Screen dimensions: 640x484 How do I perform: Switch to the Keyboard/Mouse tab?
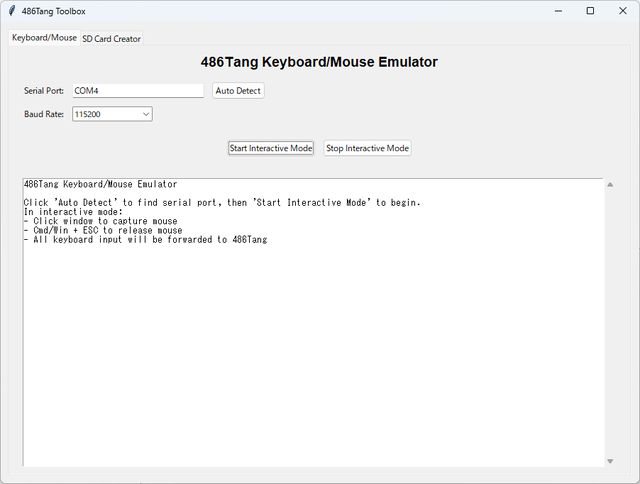[x=44, y=37]
